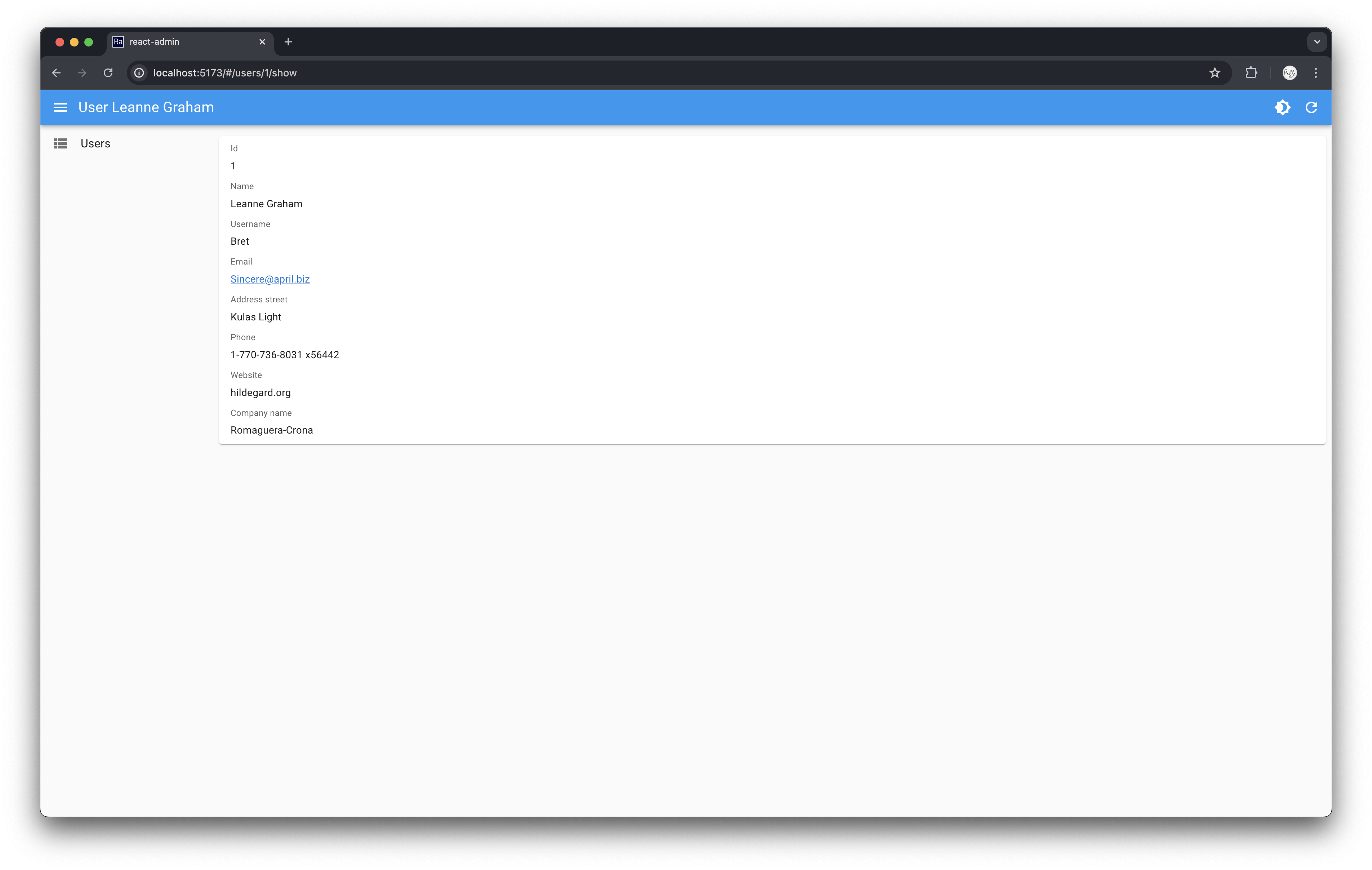Open the Chrome profile avatar
This screenshot has height=870, width=1372.
point(1290,73)
